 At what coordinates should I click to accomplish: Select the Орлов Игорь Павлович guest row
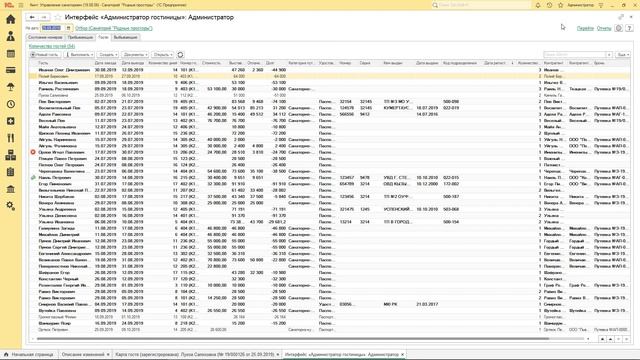click(x=329, y=152)
